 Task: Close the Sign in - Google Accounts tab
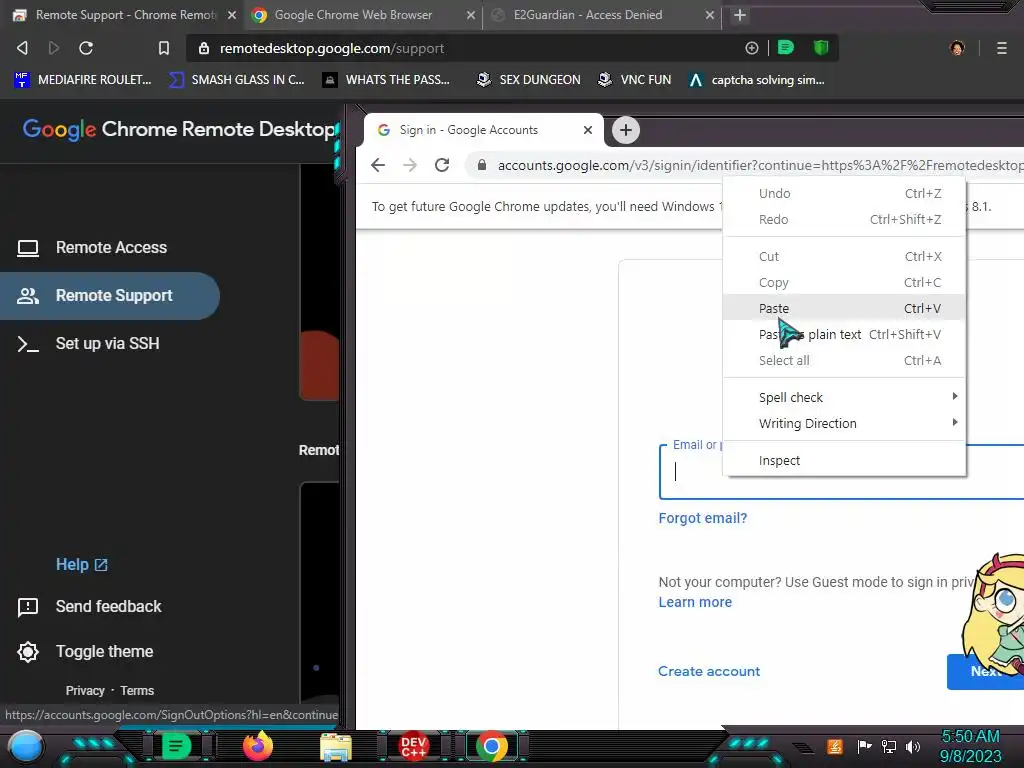(588, 130)
